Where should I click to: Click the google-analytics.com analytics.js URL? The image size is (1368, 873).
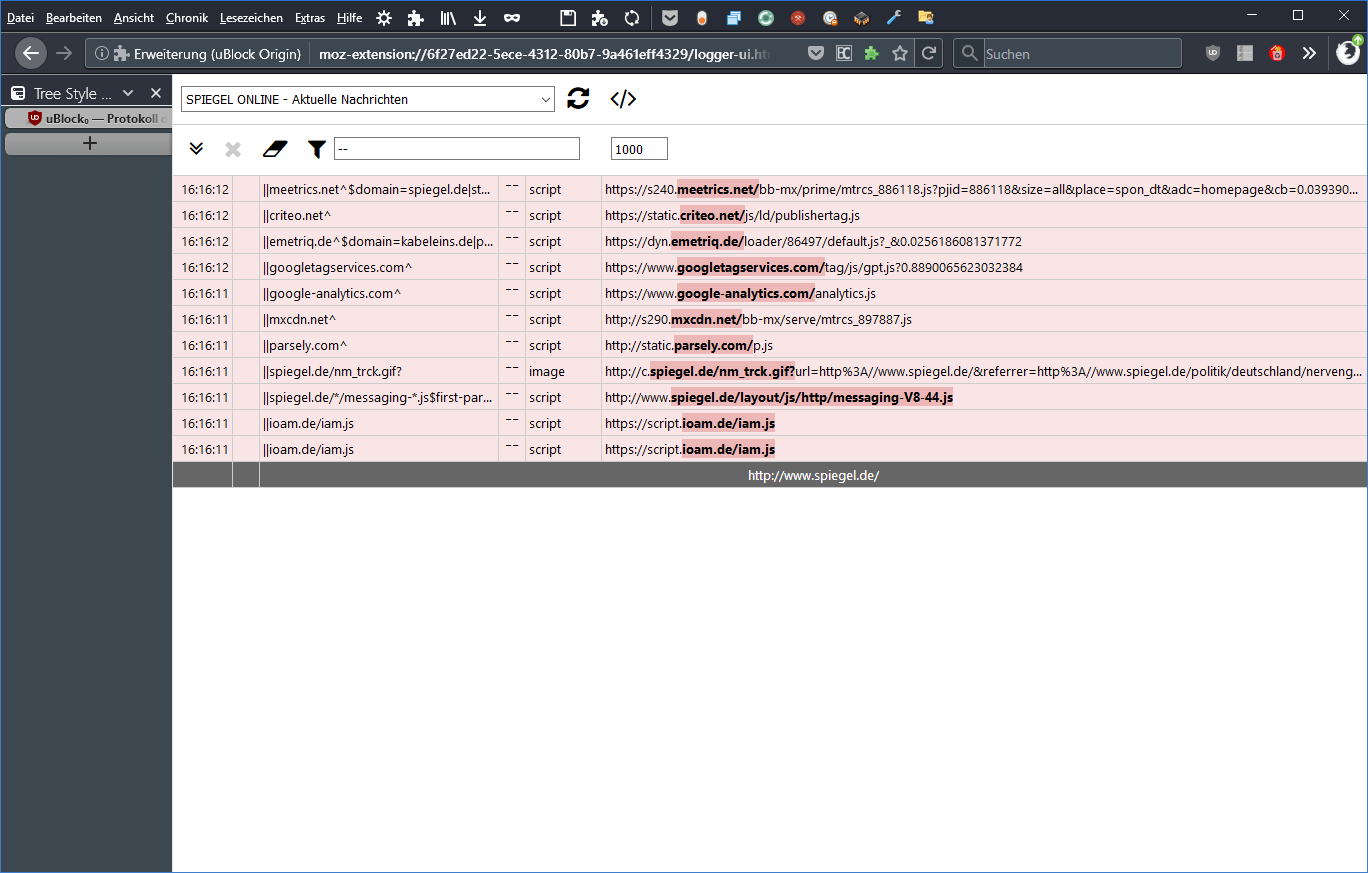(x=740, y=293)
